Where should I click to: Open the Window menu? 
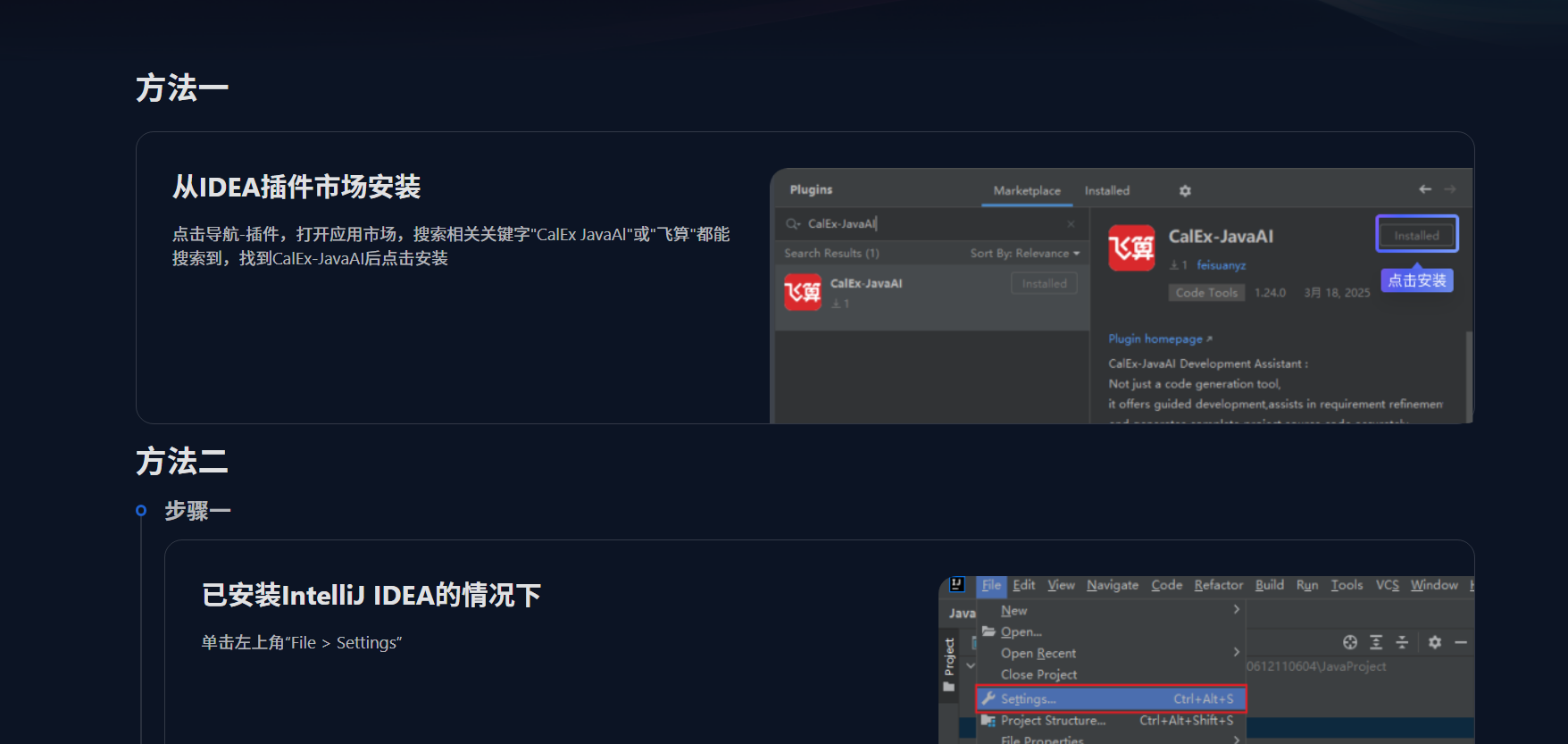pyautogui.click(x=1434, y=585)
